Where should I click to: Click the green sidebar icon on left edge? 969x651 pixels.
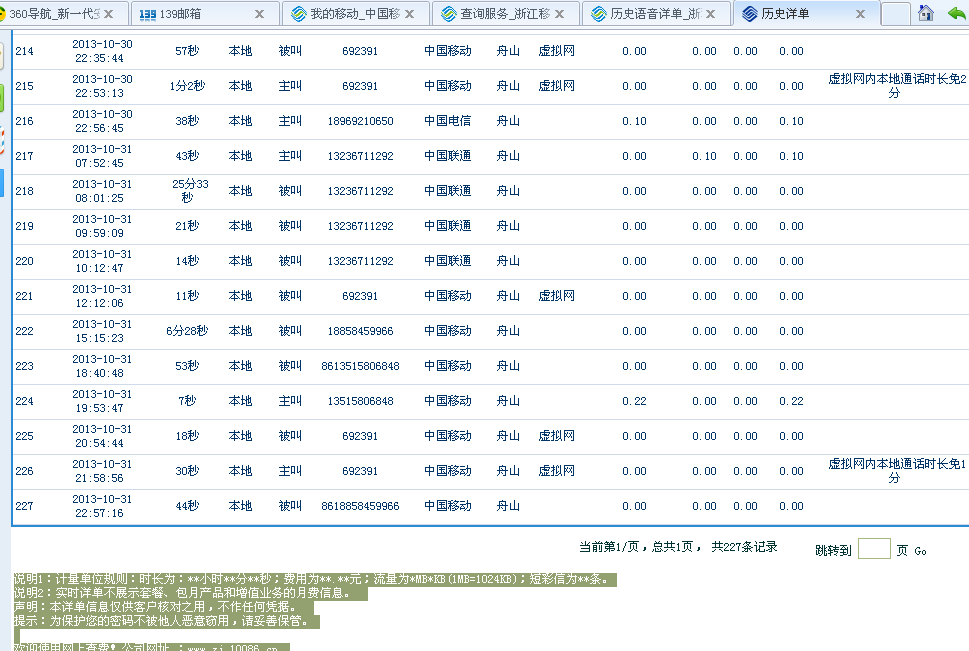pyautogui.click(x=2, y=98)
